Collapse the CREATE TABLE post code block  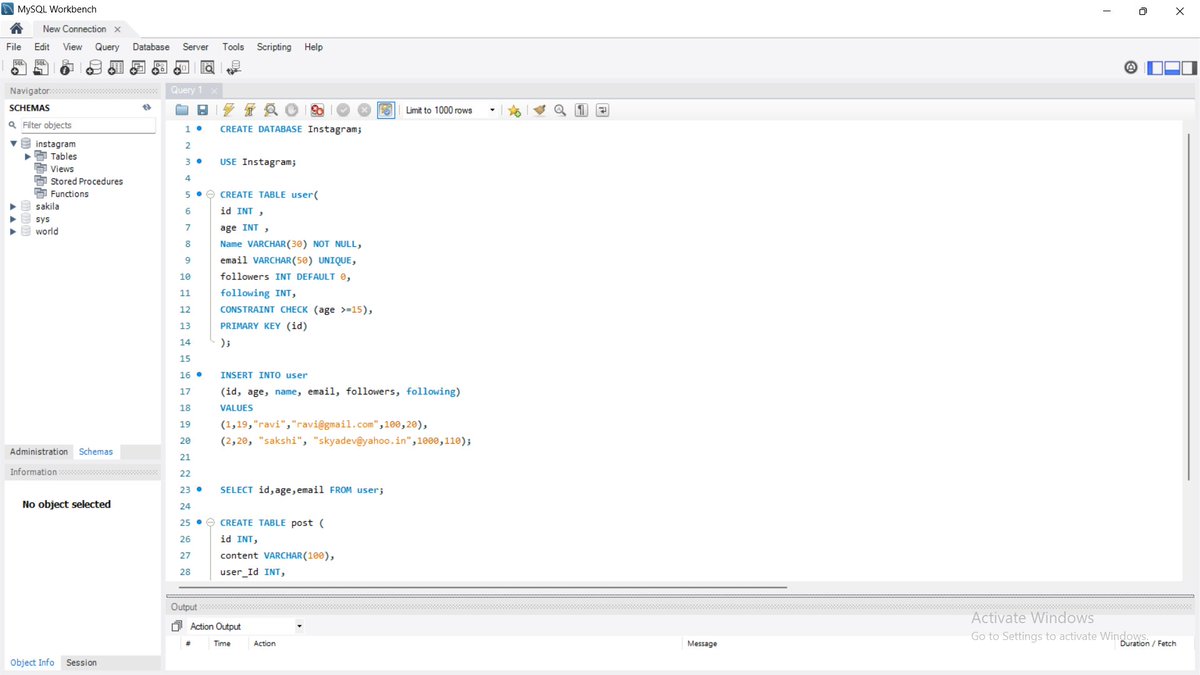(210, 523)
